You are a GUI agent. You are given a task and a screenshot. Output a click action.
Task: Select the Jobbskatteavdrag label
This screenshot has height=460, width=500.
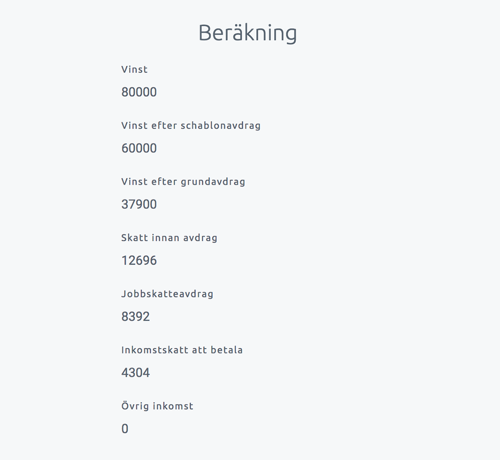pyautogui.click(x=167, y=294)
